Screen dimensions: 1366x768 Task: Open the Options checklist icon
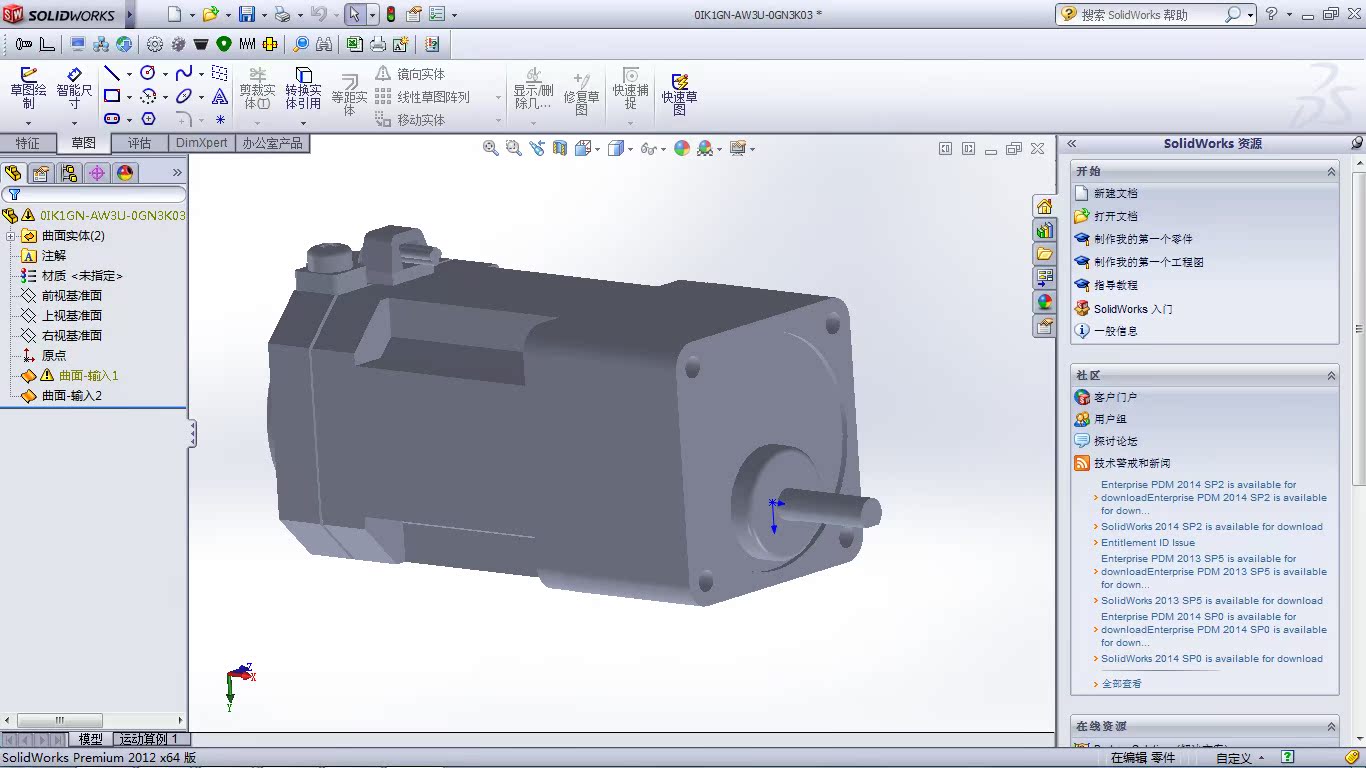tap(436, 14)
